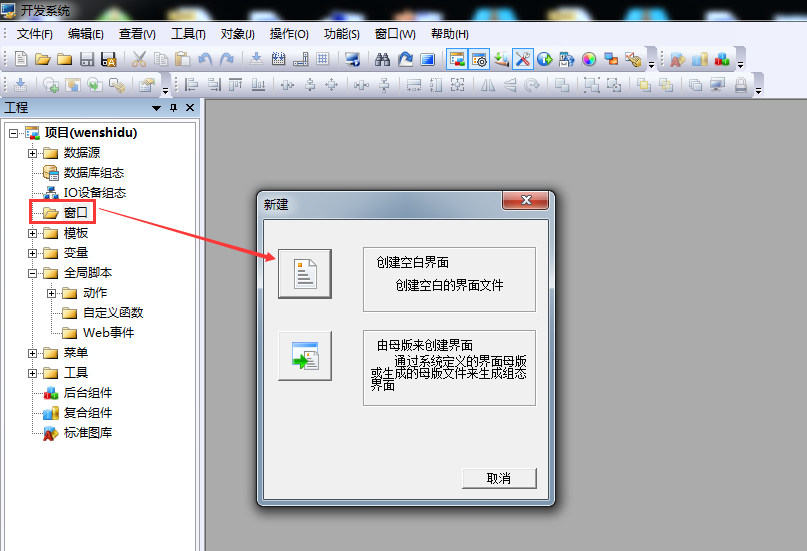
Task: Open the 操作(O) menu
Action: 289,34
